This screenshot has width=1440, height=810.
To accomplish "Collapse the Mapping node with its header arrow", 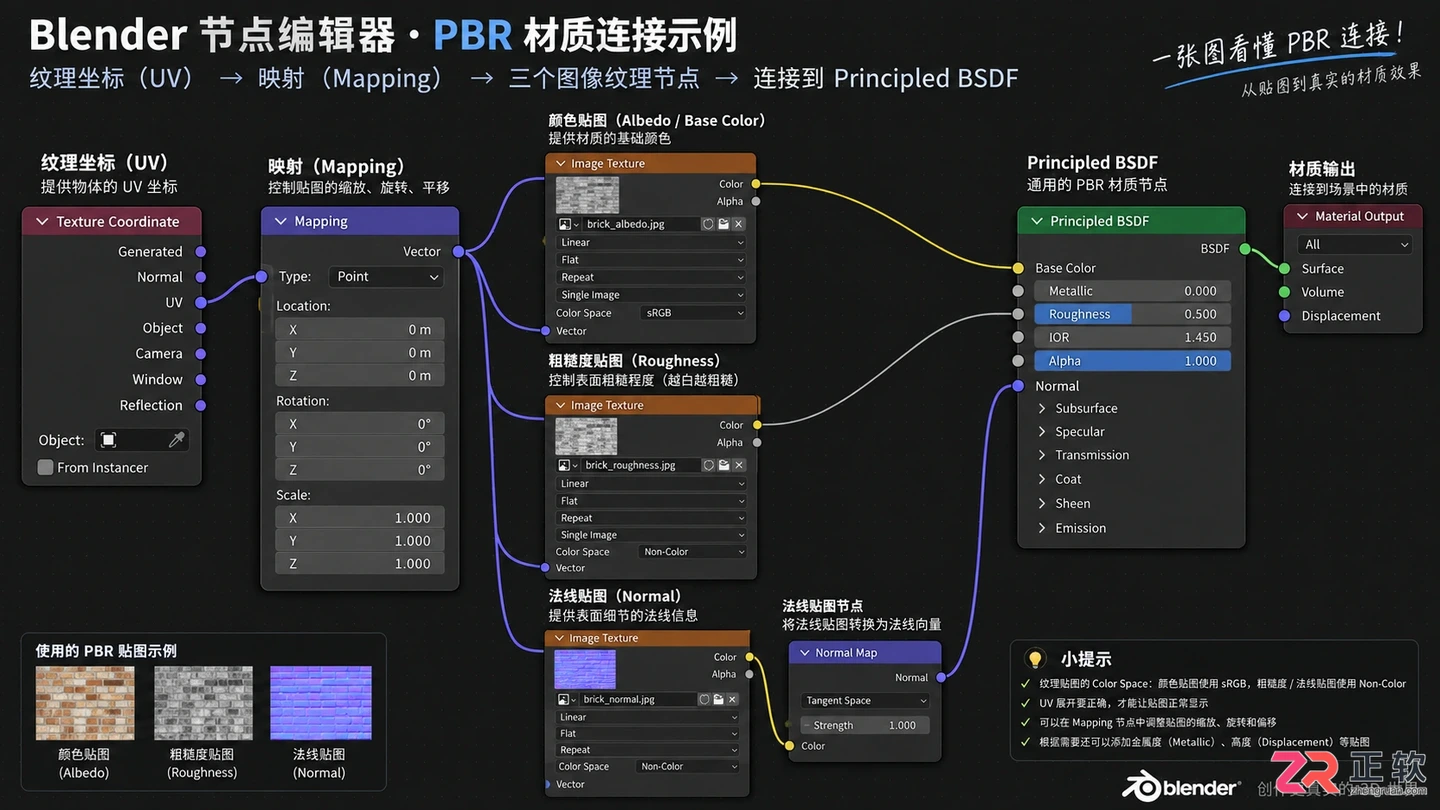I will pos(280,221).
